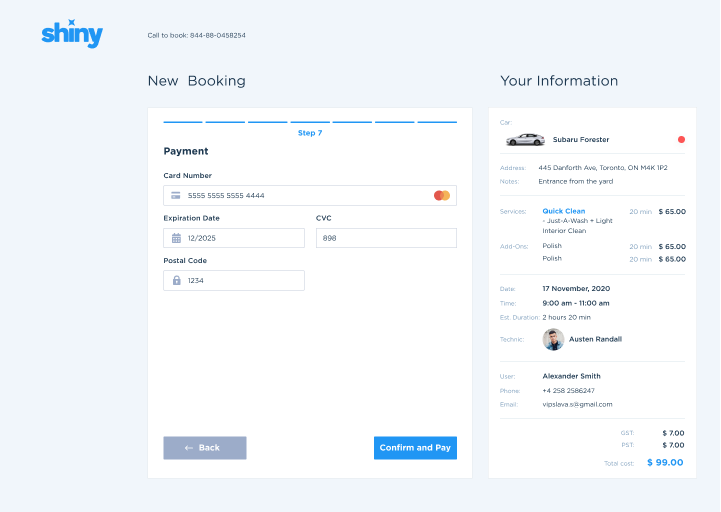
Task: Open the Quick Clean service link
Action: click(564, 211)
